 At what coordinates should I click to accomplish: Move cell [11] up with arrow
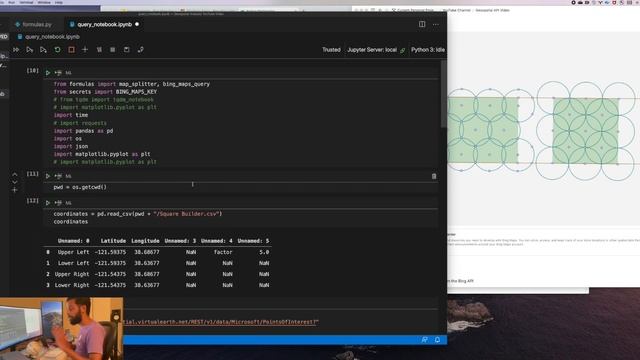click(15, 174)
